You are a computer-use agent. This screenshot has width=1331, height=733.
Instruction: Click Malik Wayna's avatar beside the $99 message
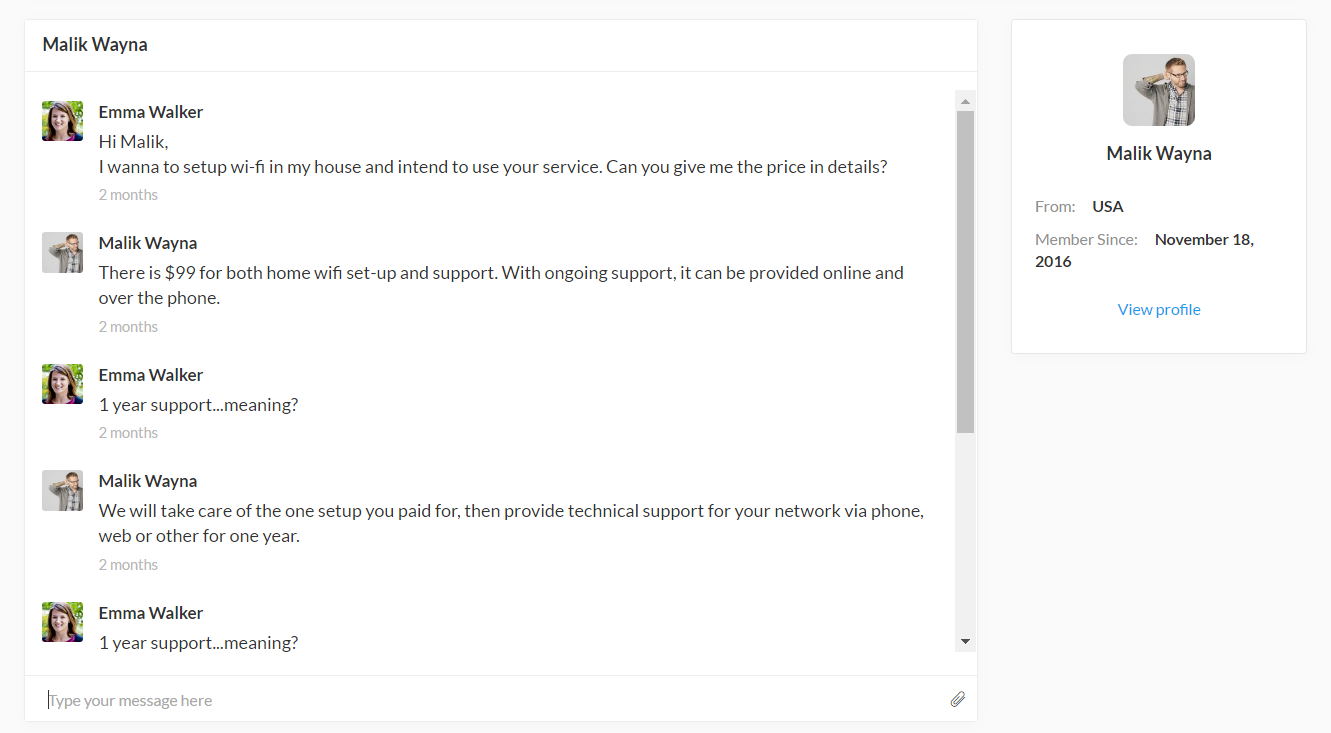coord(62,253)
